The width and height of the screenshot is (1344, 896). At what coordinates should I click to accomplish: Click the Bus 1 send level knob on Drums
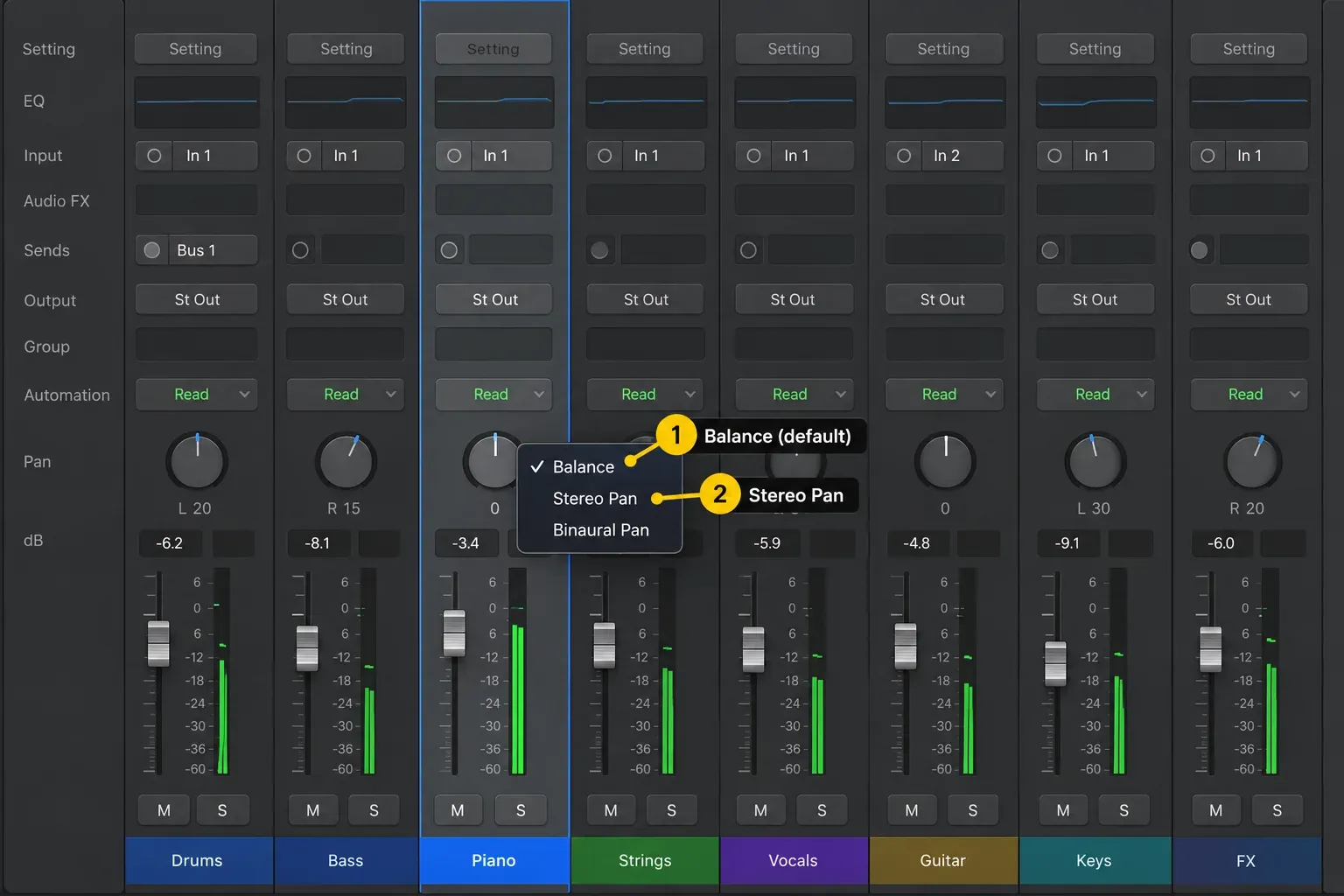(152, 250)
